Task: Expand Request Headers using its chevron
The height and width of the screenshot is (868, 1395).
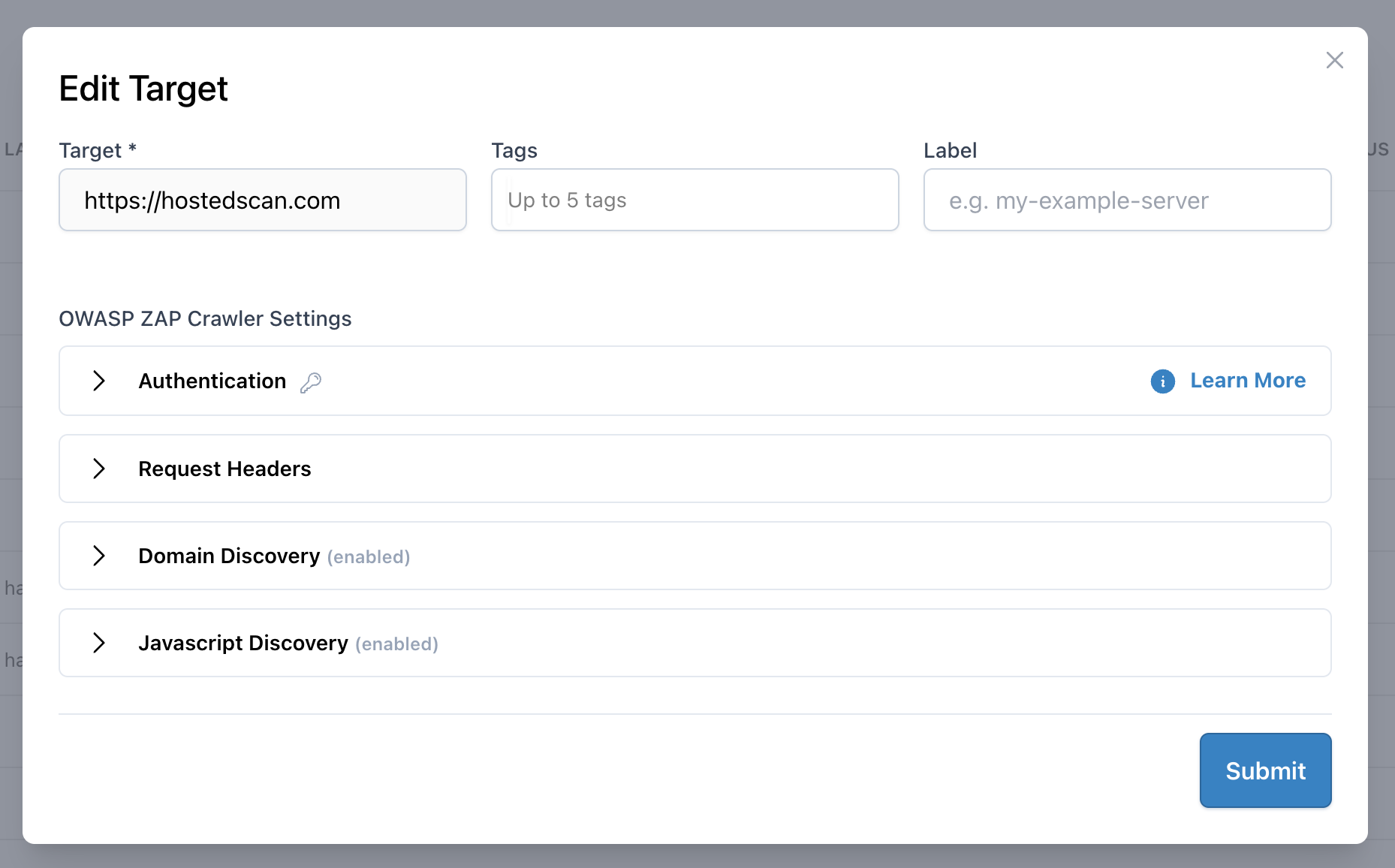Action: [99, 469]
